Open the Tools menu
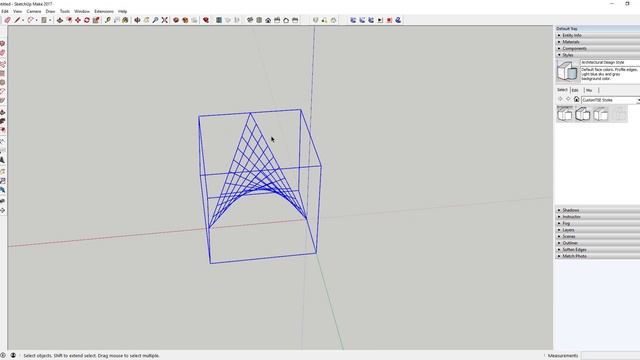Image resolution: width=640 pixels, height=360 pixels. [x=65, y=11]
